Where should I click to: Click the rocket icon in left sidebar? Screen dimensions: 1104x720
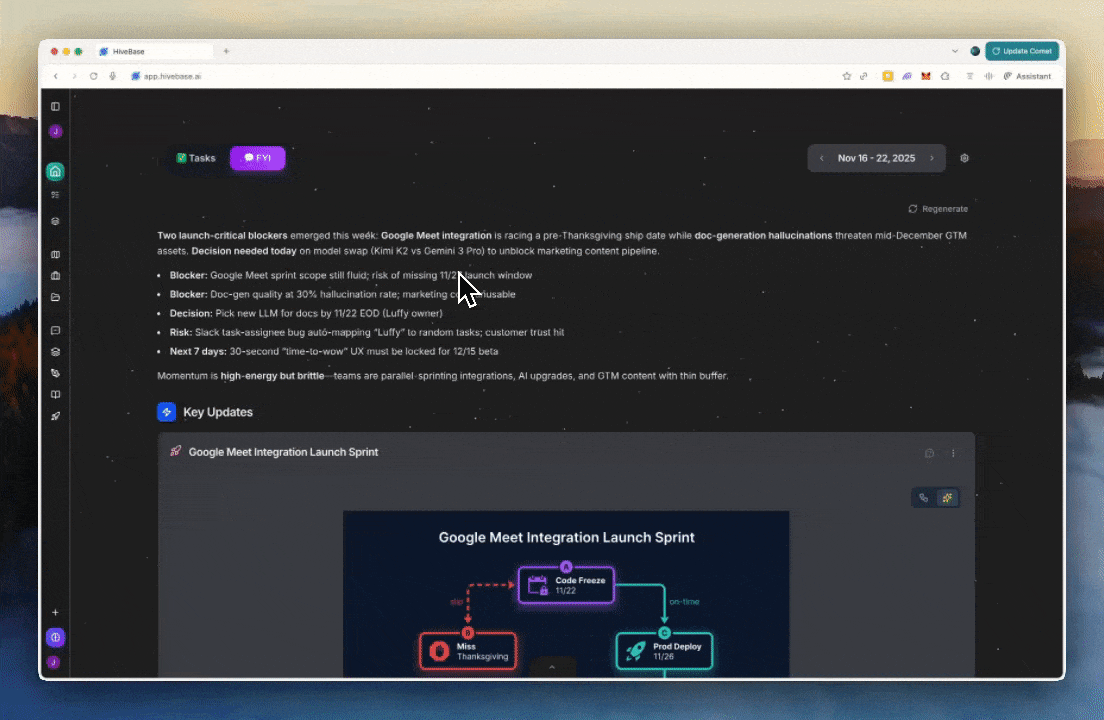coord(55,416)
